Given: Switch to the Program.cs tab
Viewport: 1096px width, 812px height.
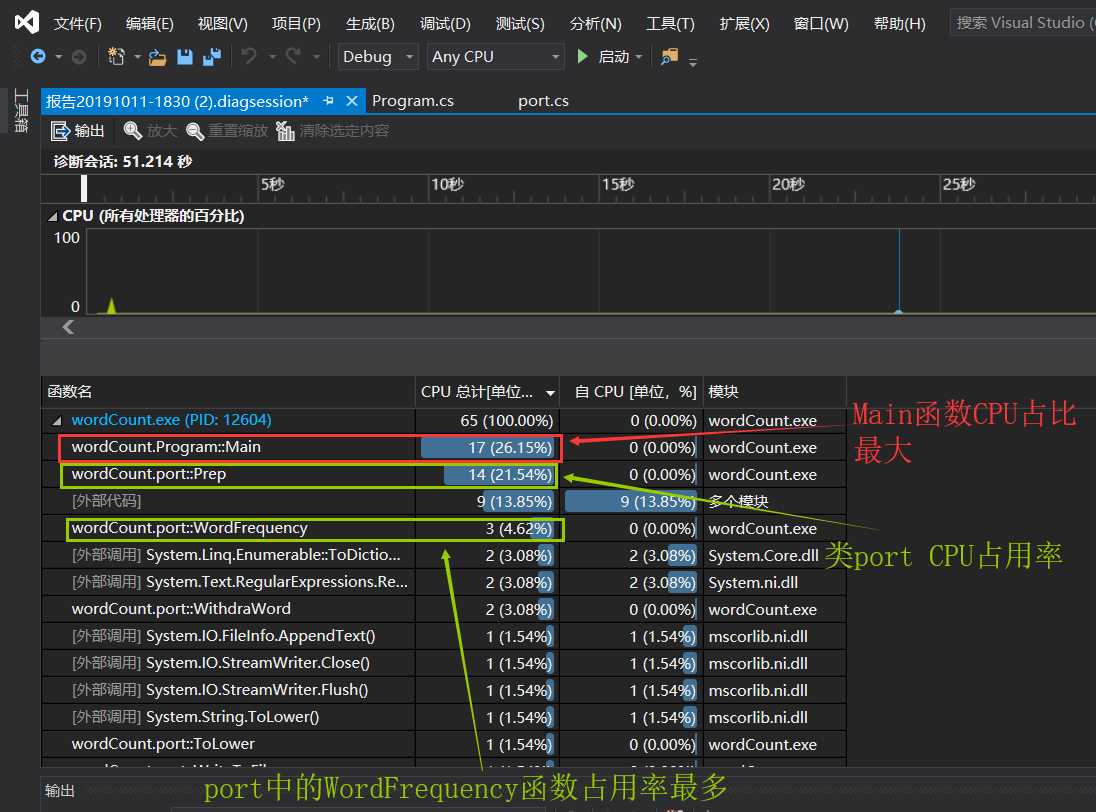Looking at the screenshot, I should (x=413, y=101).
